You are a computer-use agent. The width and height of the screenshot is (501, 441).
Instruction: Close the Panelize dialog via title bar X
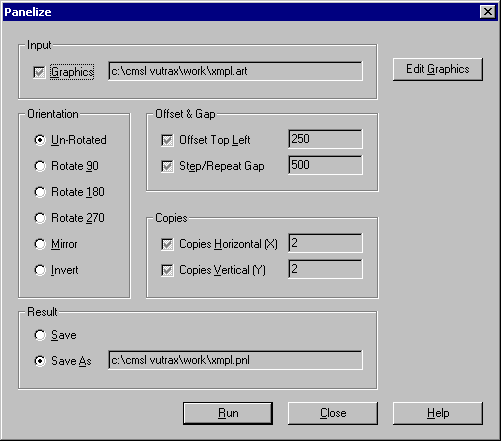488,12
